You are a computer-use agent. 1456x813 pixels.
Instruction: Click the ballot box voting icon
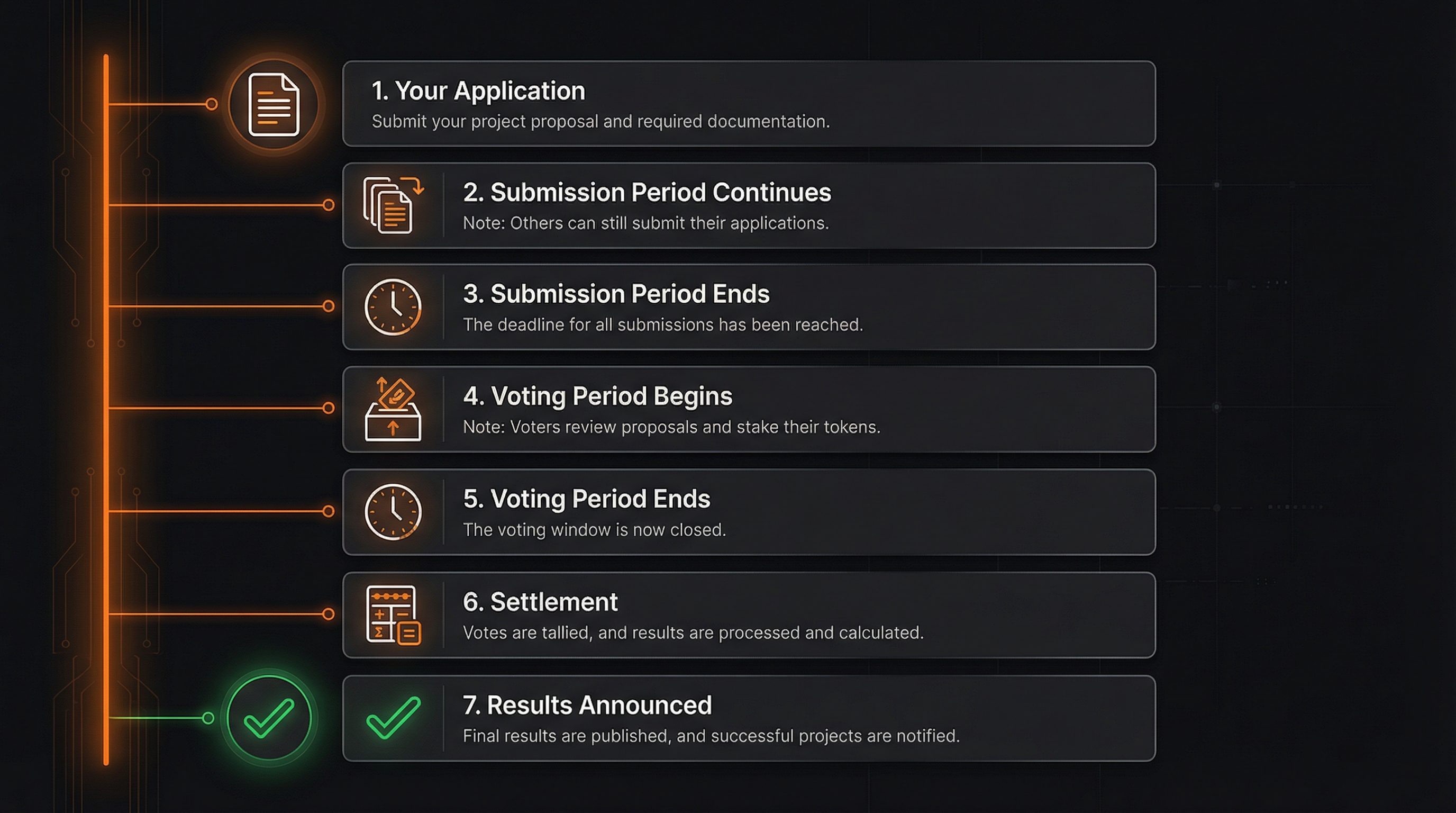(x=392, y=409)
